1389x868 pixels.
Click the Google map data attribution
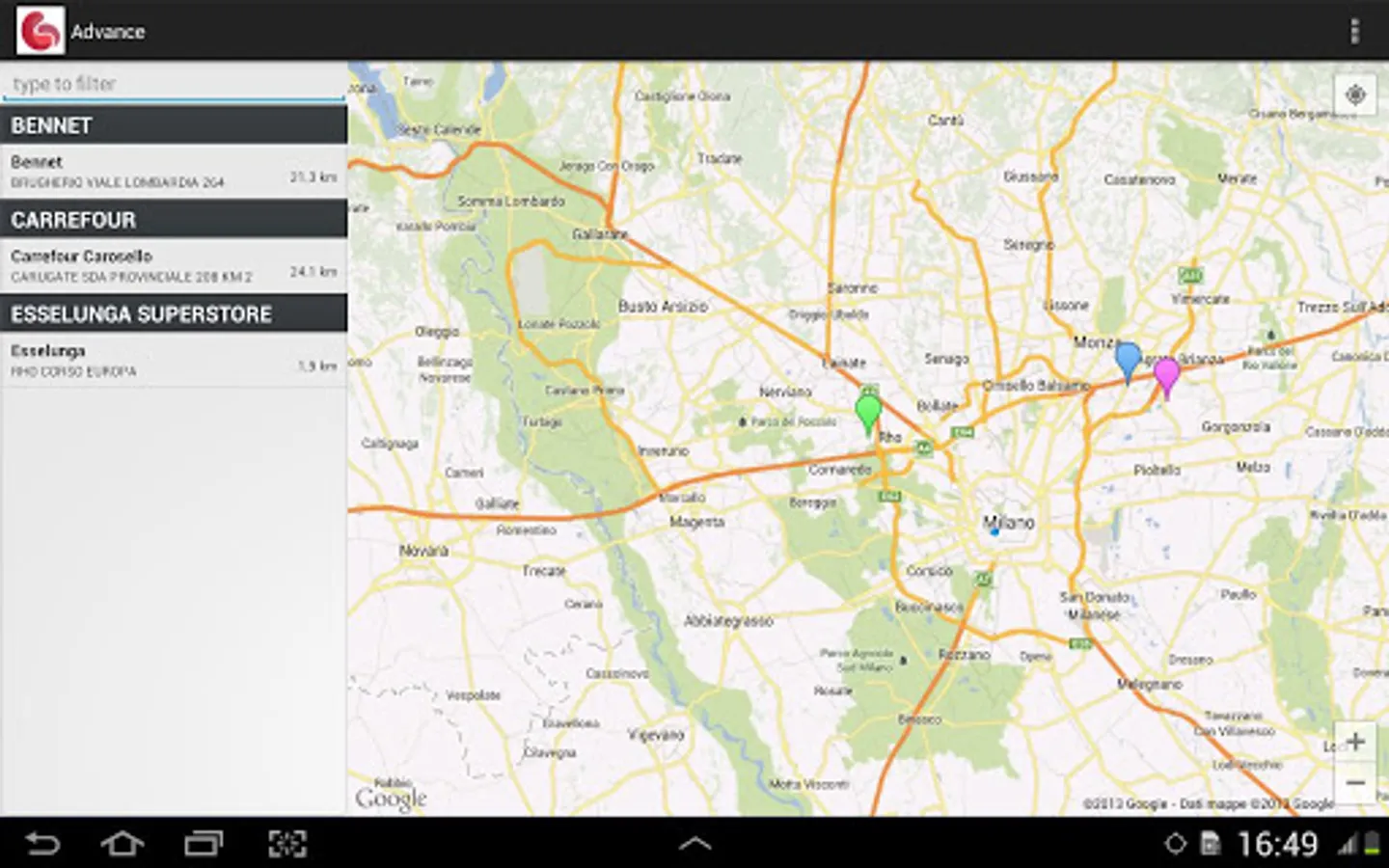pyautogui.click(x=1208, y=803)
